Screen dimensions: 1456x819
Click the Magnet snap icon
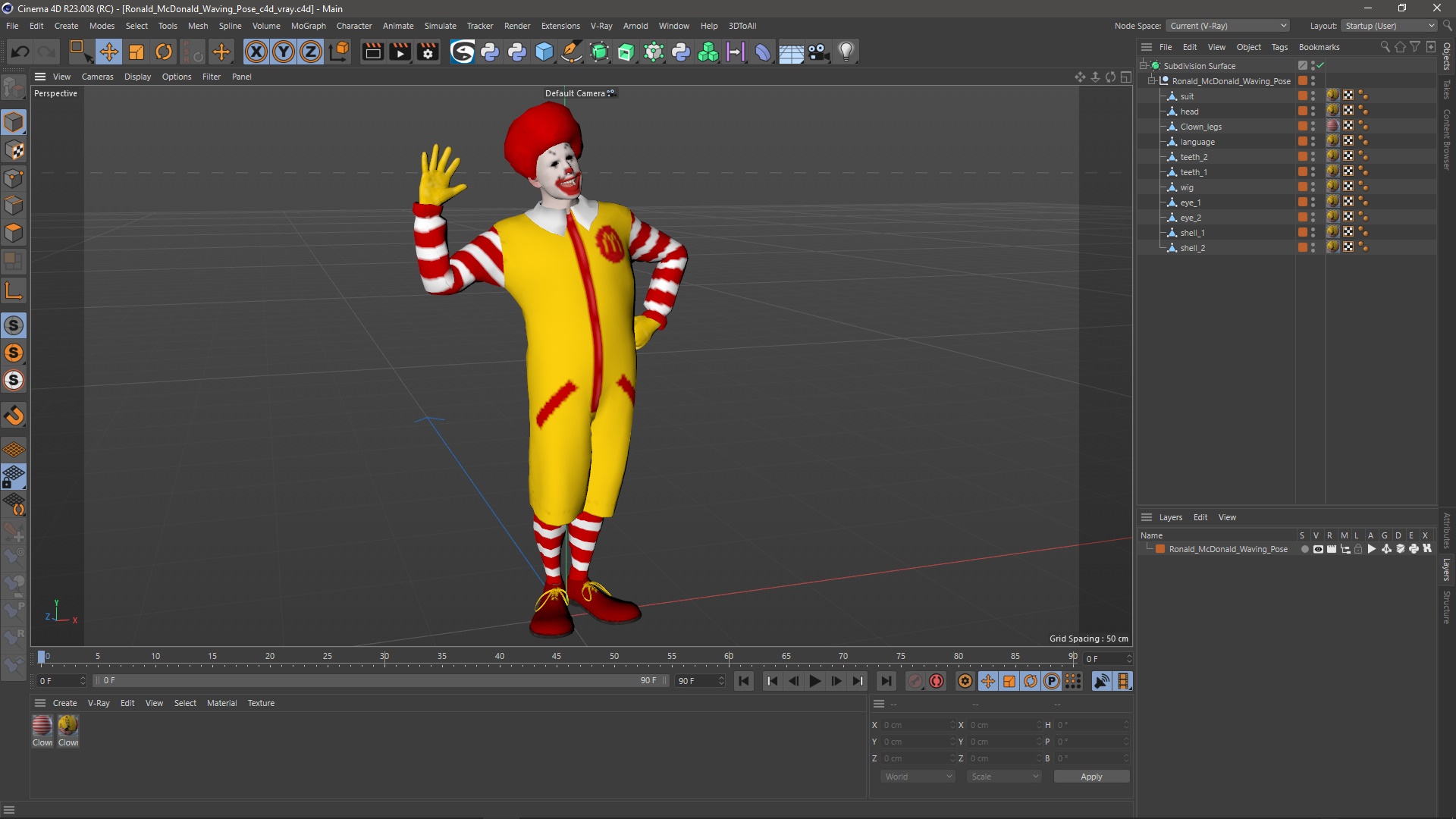(x=14, y=416)
